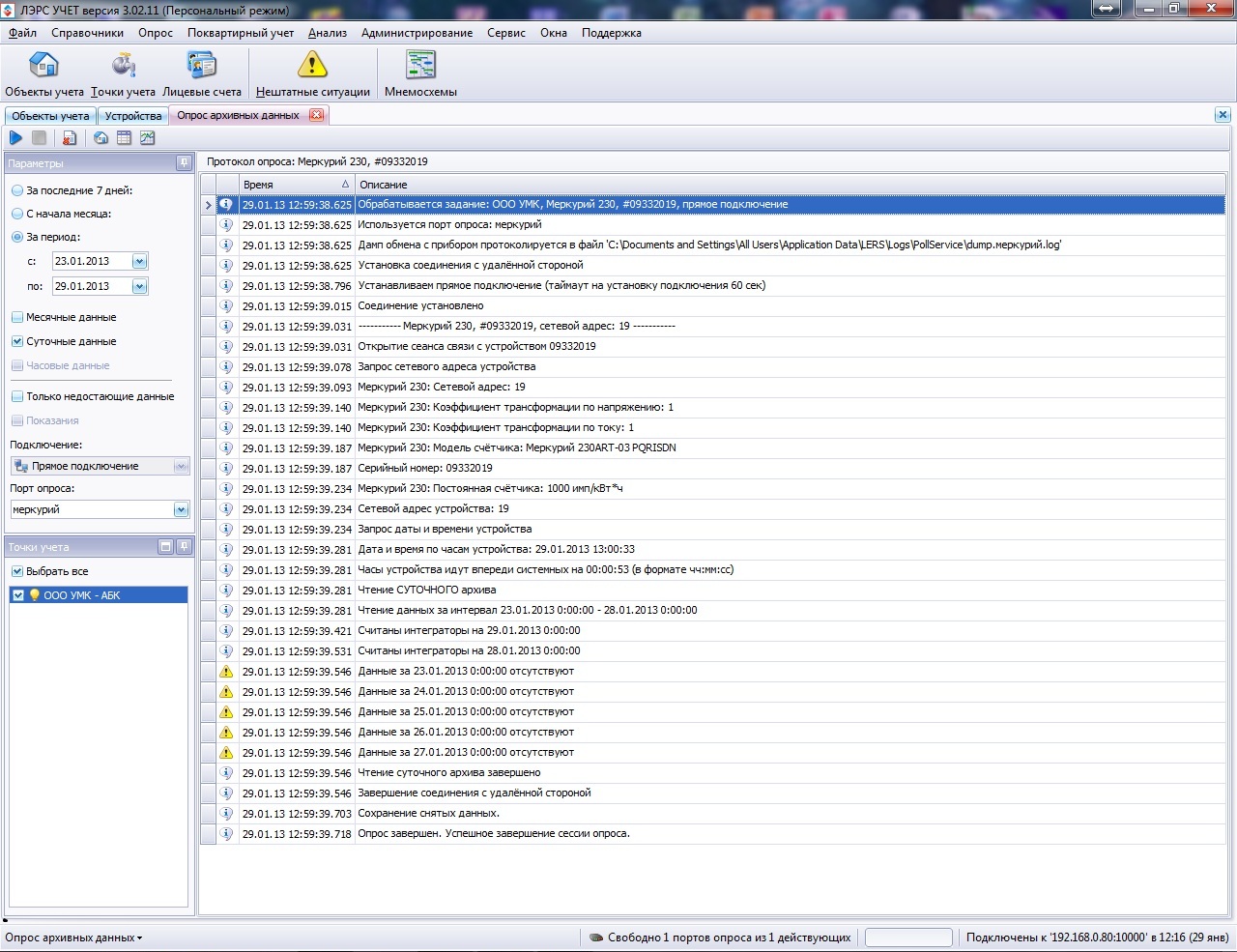The height and width of the screenshot is (952, 1237).
Task: Open the Лицевые счета toolbar icon
Action: click(x=202, y=73)
